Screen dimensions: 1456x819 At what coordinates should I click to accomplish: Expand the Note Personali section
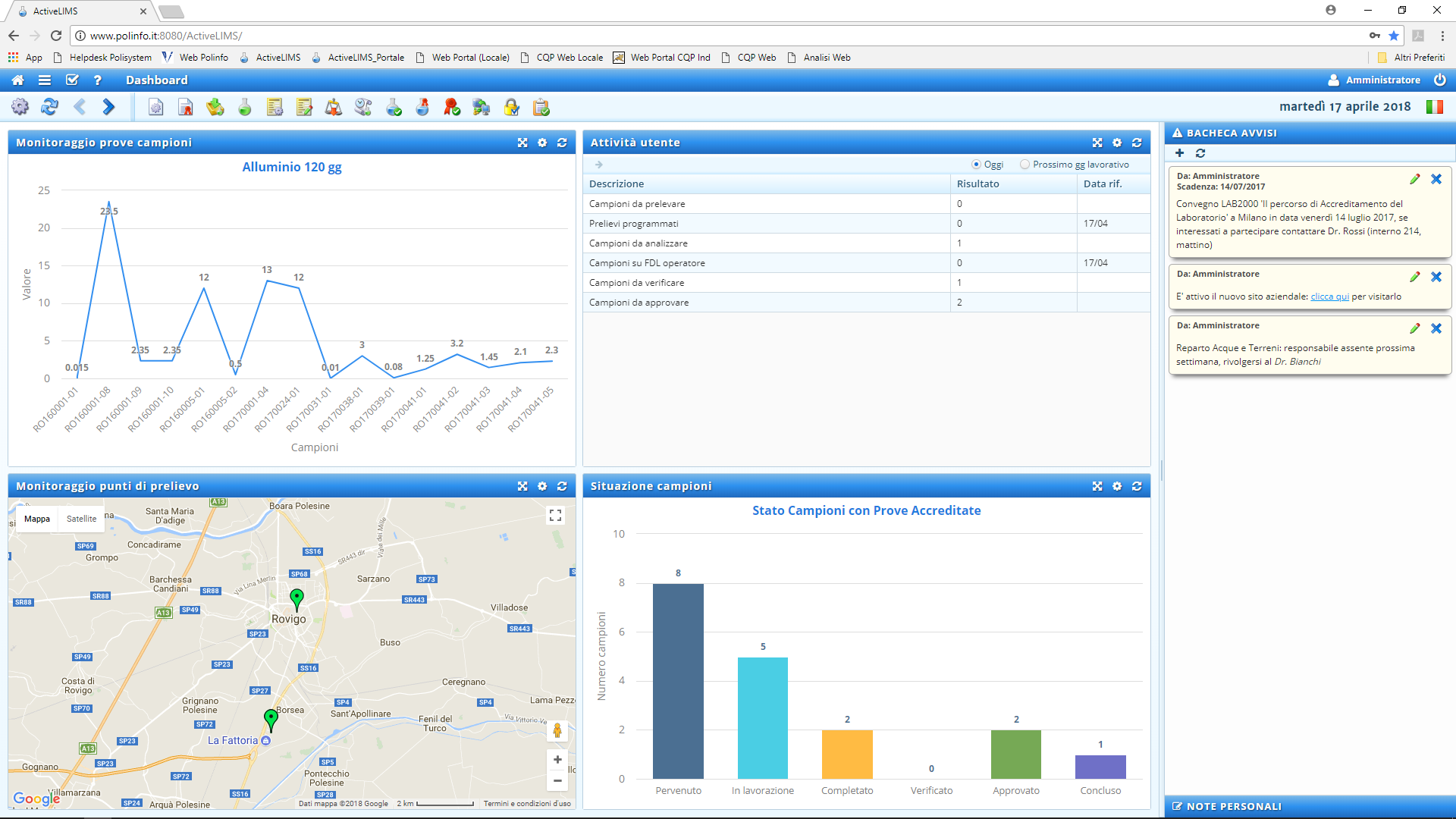[x=1310, y=806]
